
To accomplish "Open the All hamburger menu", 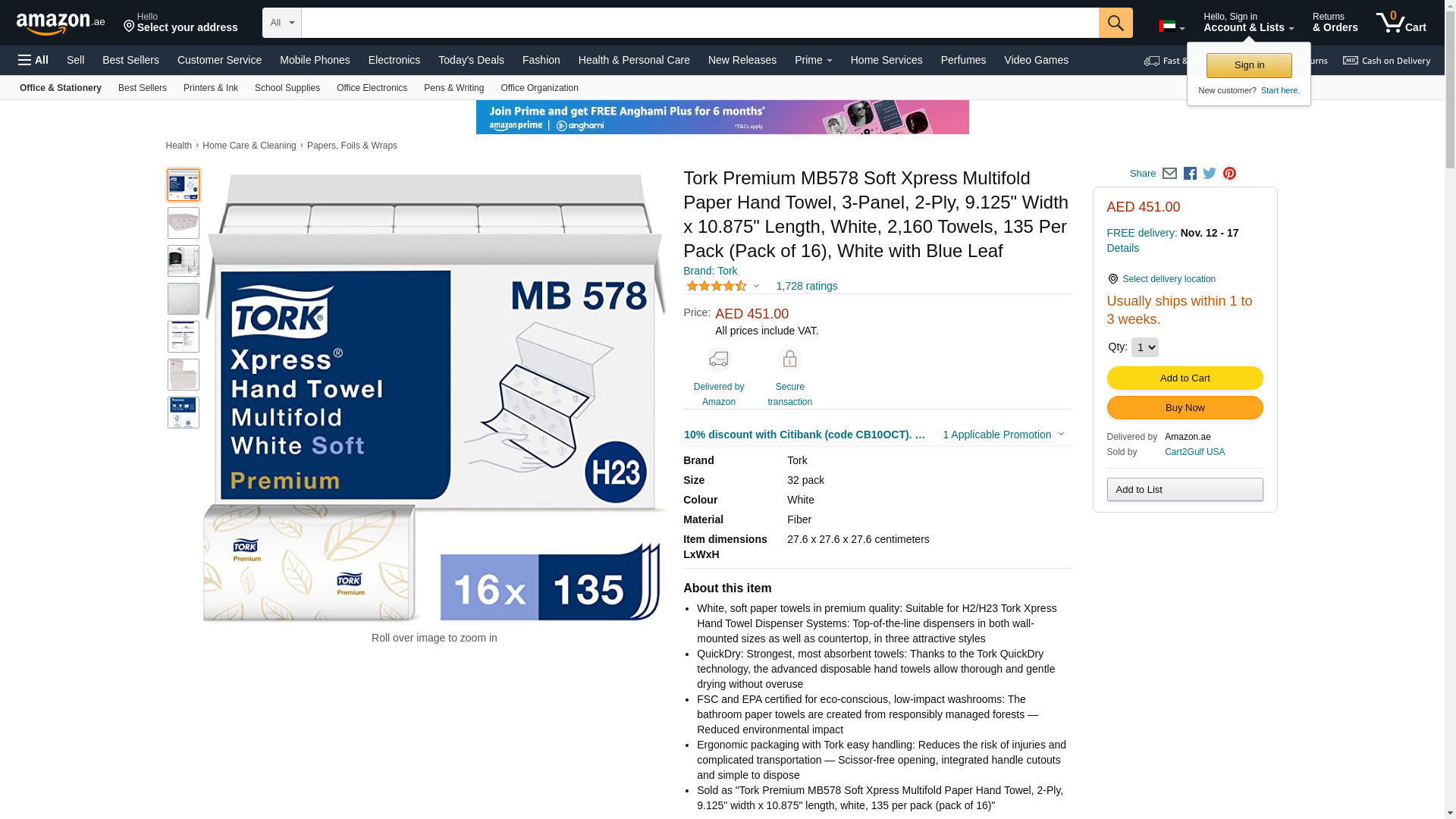I will [33, 60].
